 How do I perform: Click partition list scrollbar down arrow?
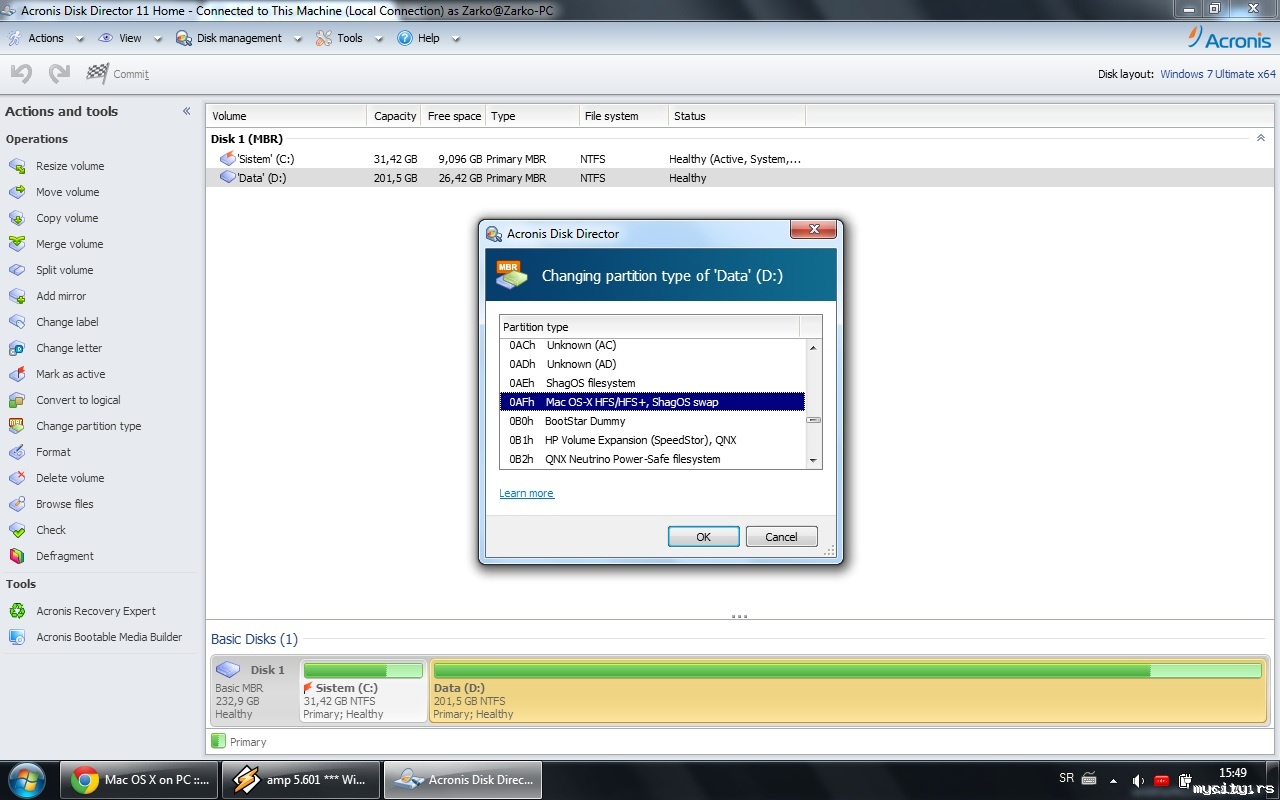pyautogui.click(x=813, y=460)
